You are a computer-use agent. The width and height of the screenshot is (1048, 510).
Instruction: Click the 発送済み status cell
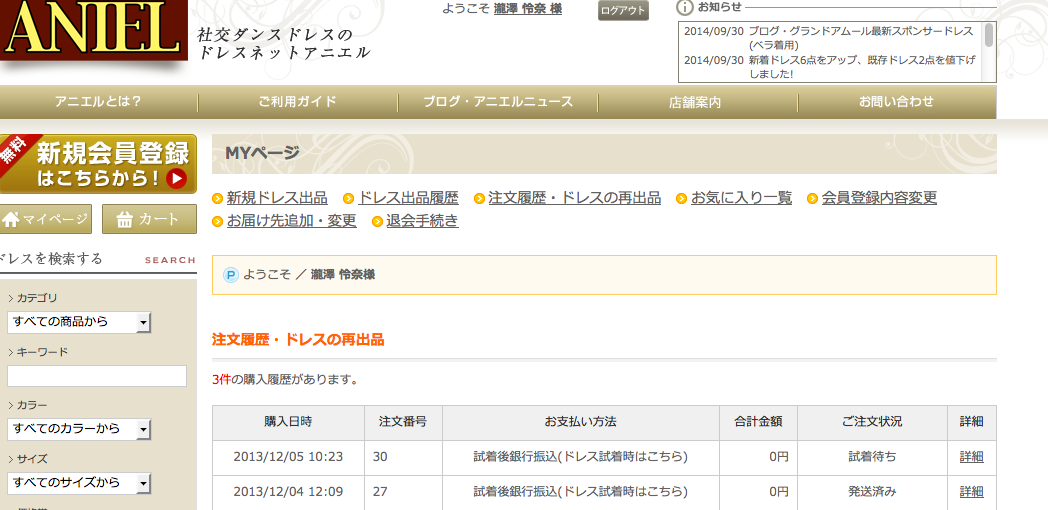872,493
